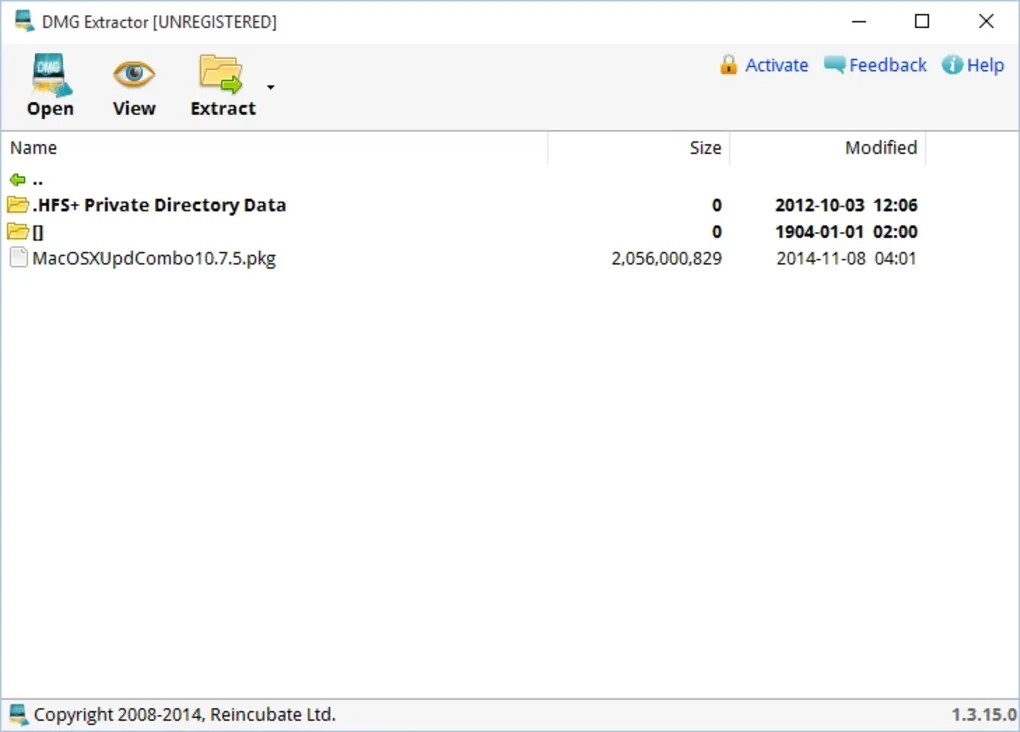Select the .HFS+ Private Directory Data folder
Screen dimensions: 1020x732
159,205
